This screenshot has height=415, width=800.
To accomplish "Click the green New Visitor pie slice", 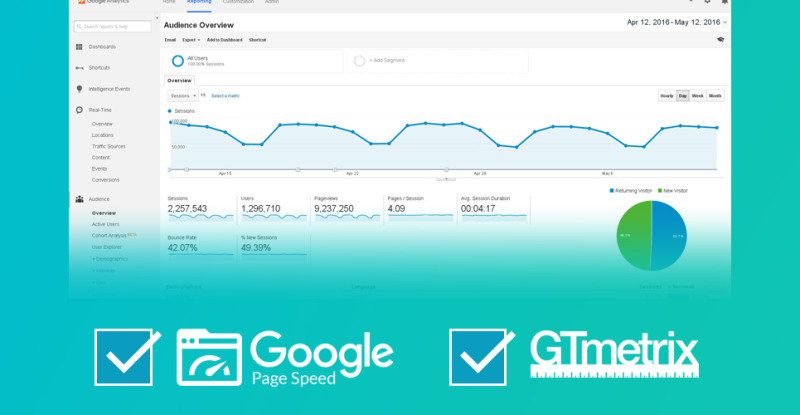I will [633, 236].
